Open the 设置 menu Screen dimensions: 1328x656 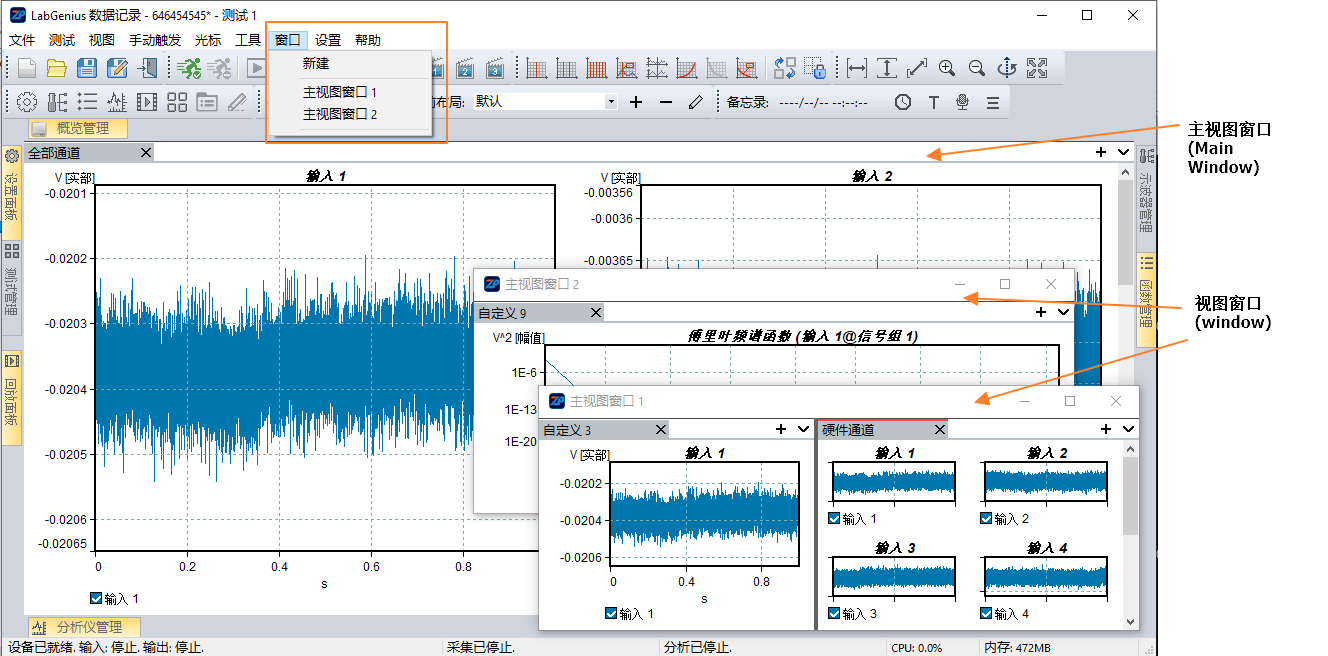pyautogui.click(x=328, y=40)
